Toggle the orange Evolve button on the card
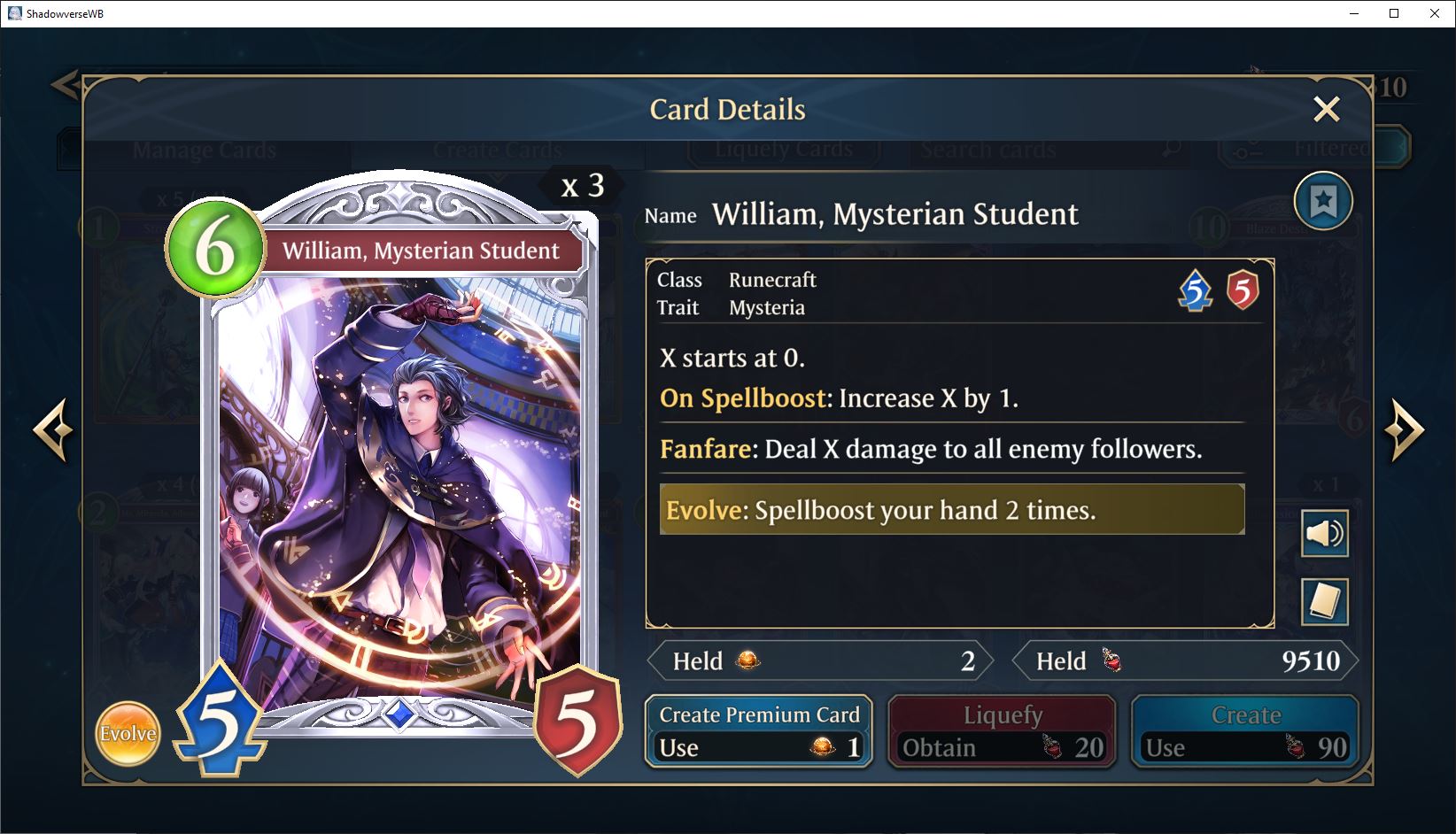 coord(128,733)
